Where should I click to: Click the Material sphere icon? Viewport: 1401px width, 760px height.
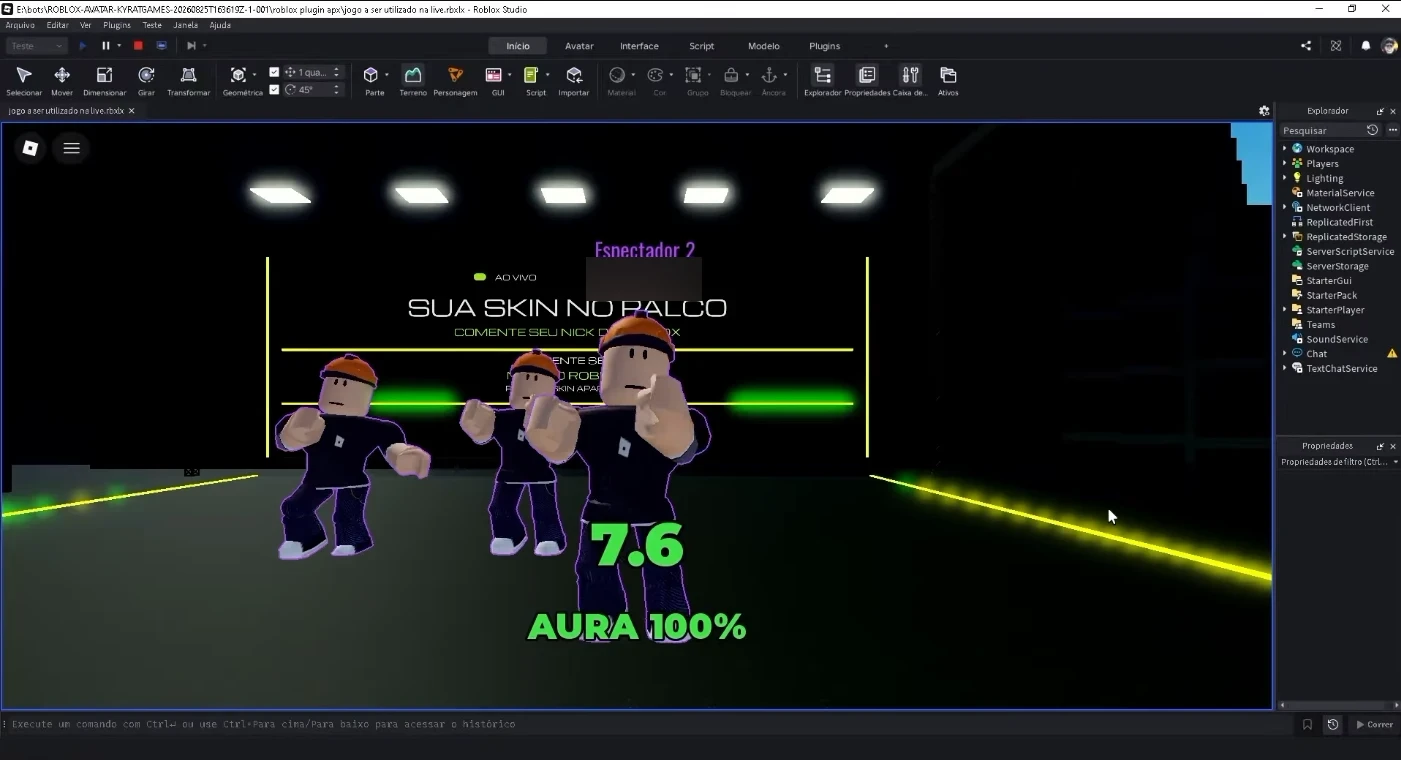[617, 75]
